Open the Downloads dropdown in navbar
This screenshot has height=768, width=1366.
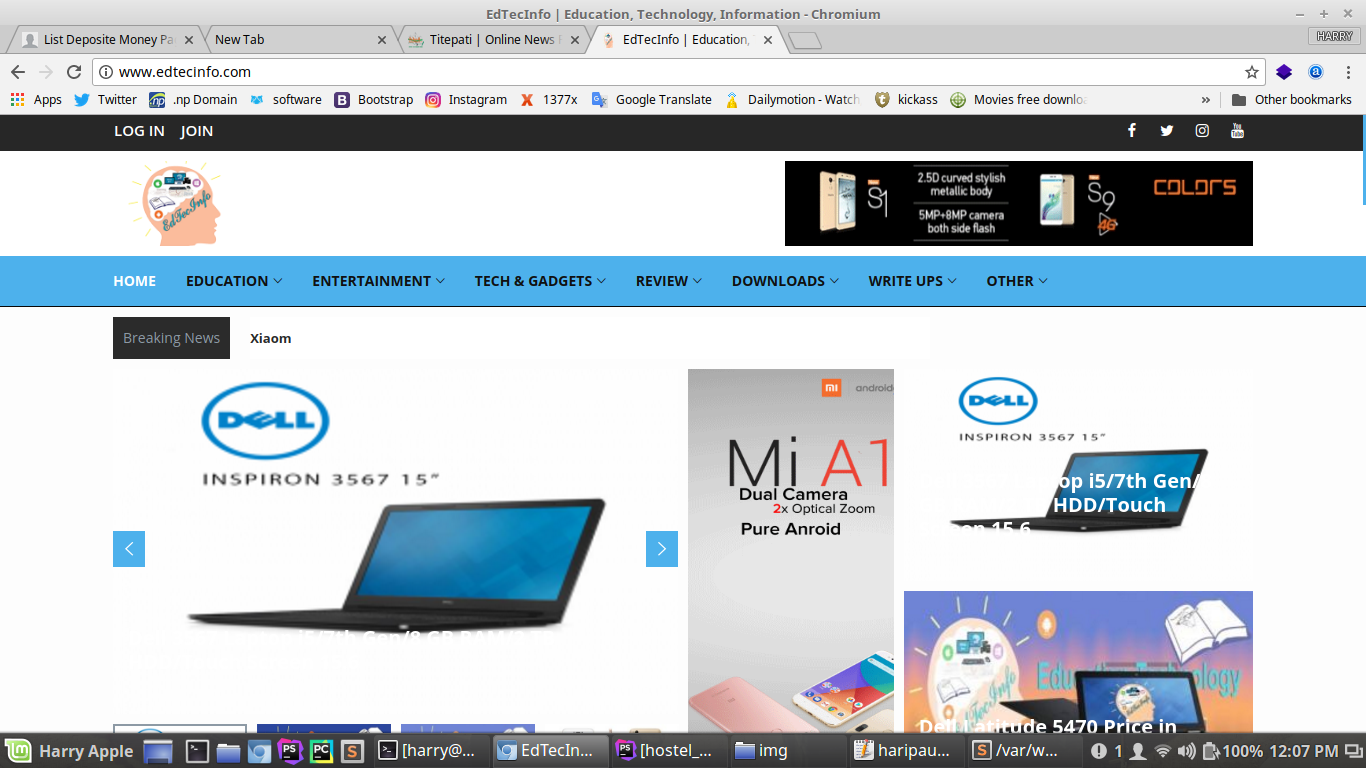[785, 281]
